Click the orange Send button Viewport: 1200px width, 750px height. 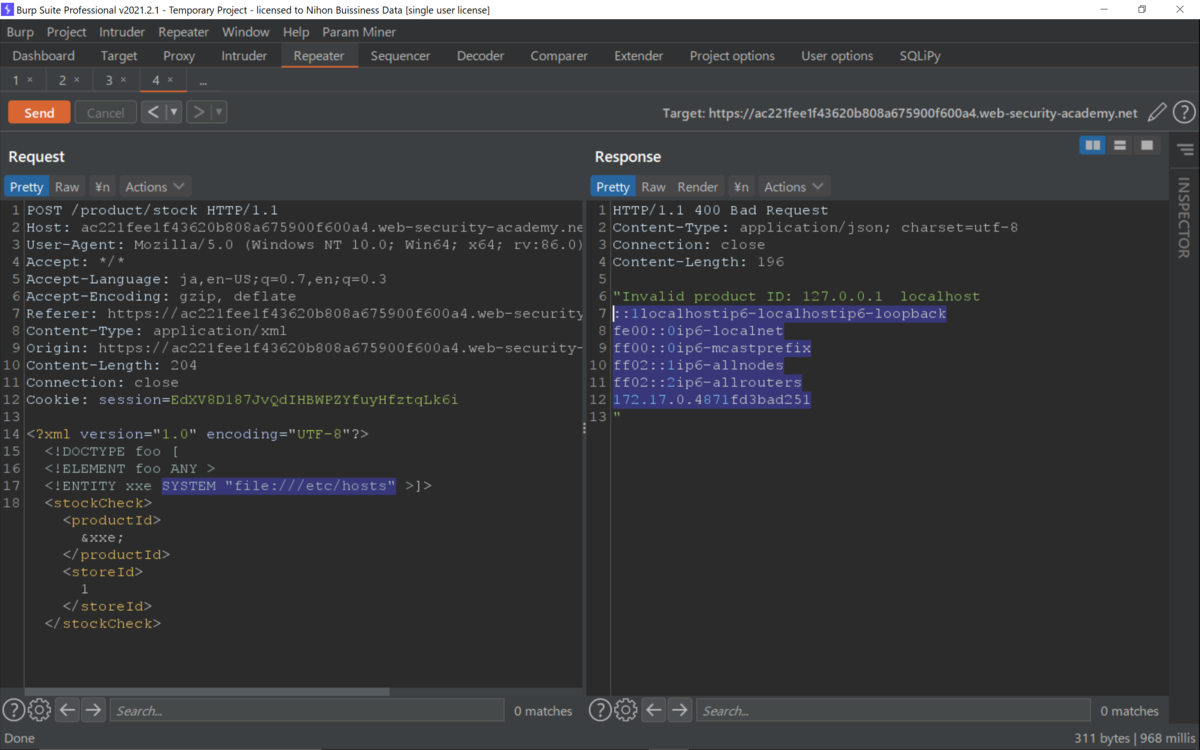point(39,112)
